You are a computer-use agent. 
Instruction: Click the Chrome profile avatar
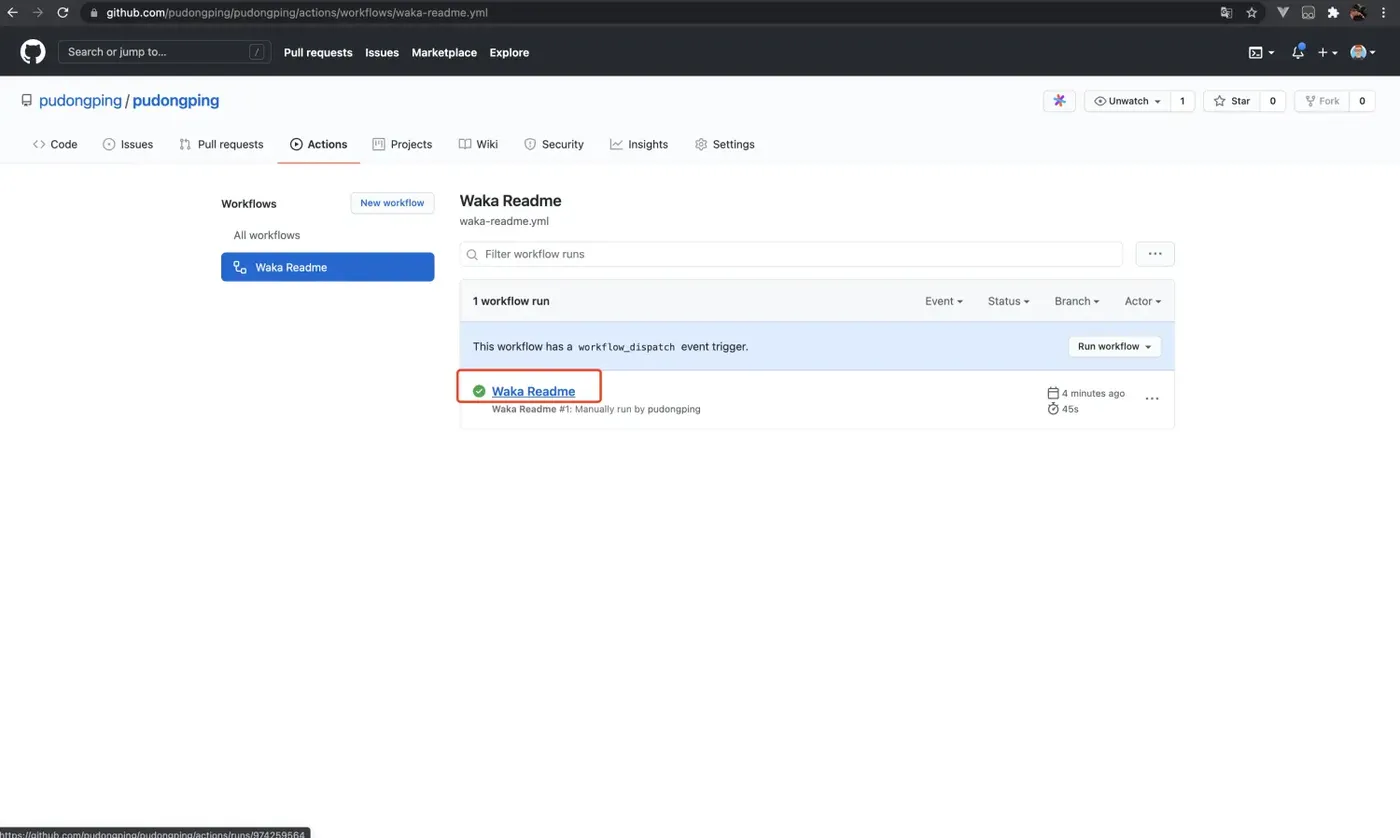[1358, 13]
